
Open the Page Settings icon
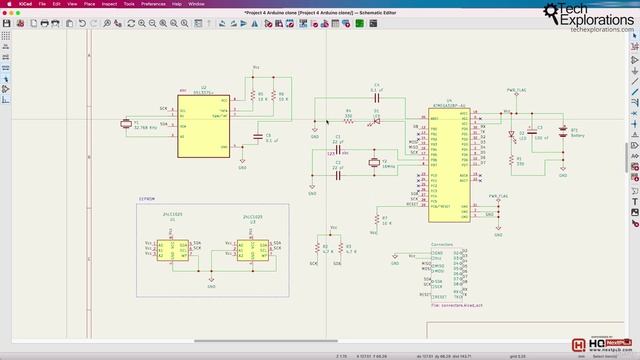pyautogui.click(x=33, y=23)
